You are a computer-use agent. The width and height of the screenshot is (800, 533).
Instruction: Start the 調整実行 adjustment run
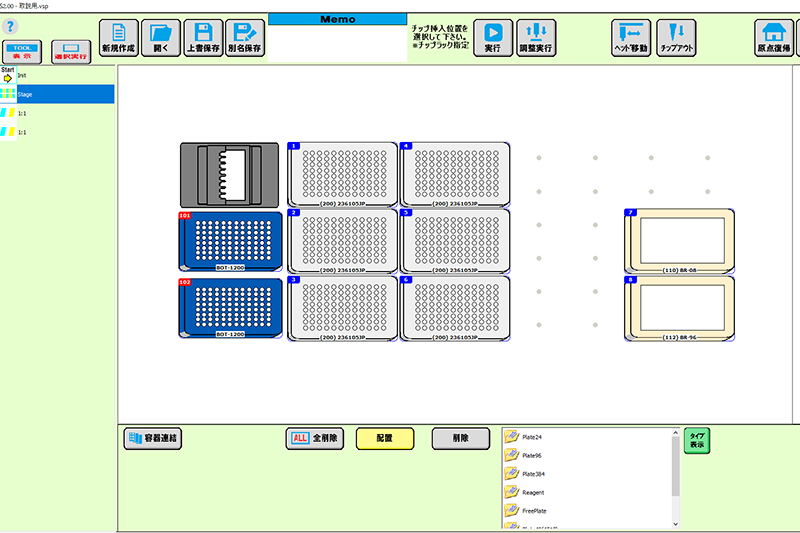point(536,38)
